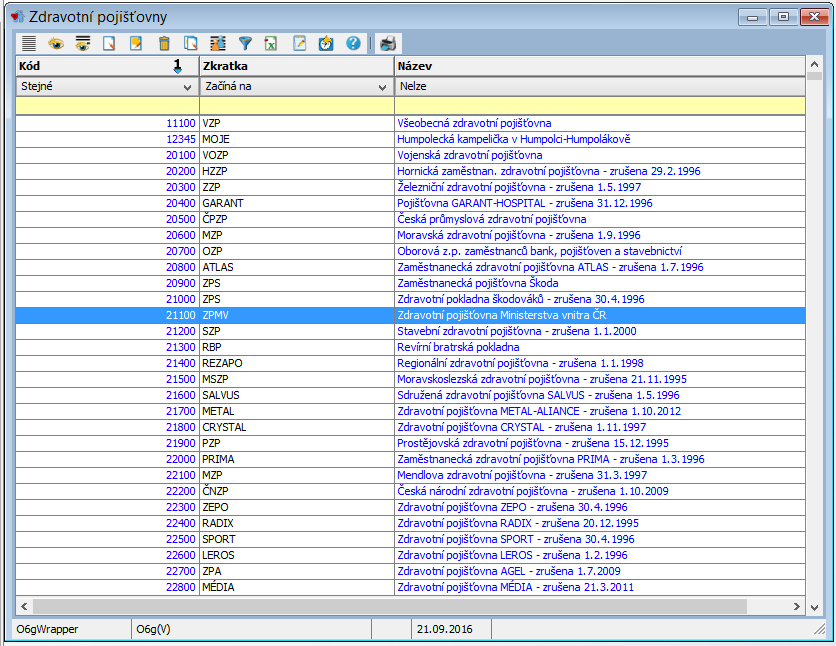Open the filter funnel tool
This screenshot has height=646, width=836.
tap(245, 43)
